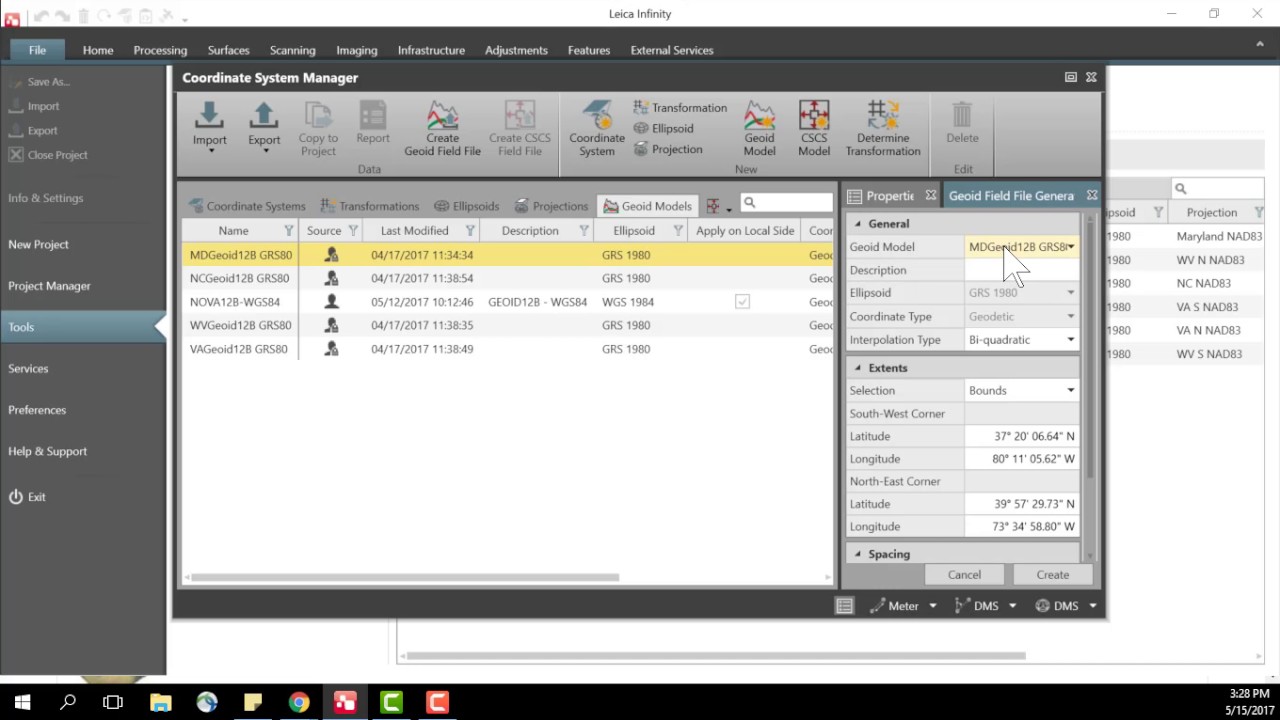
Task: Create a new Geoid Model
Action: tap(759, 128)
